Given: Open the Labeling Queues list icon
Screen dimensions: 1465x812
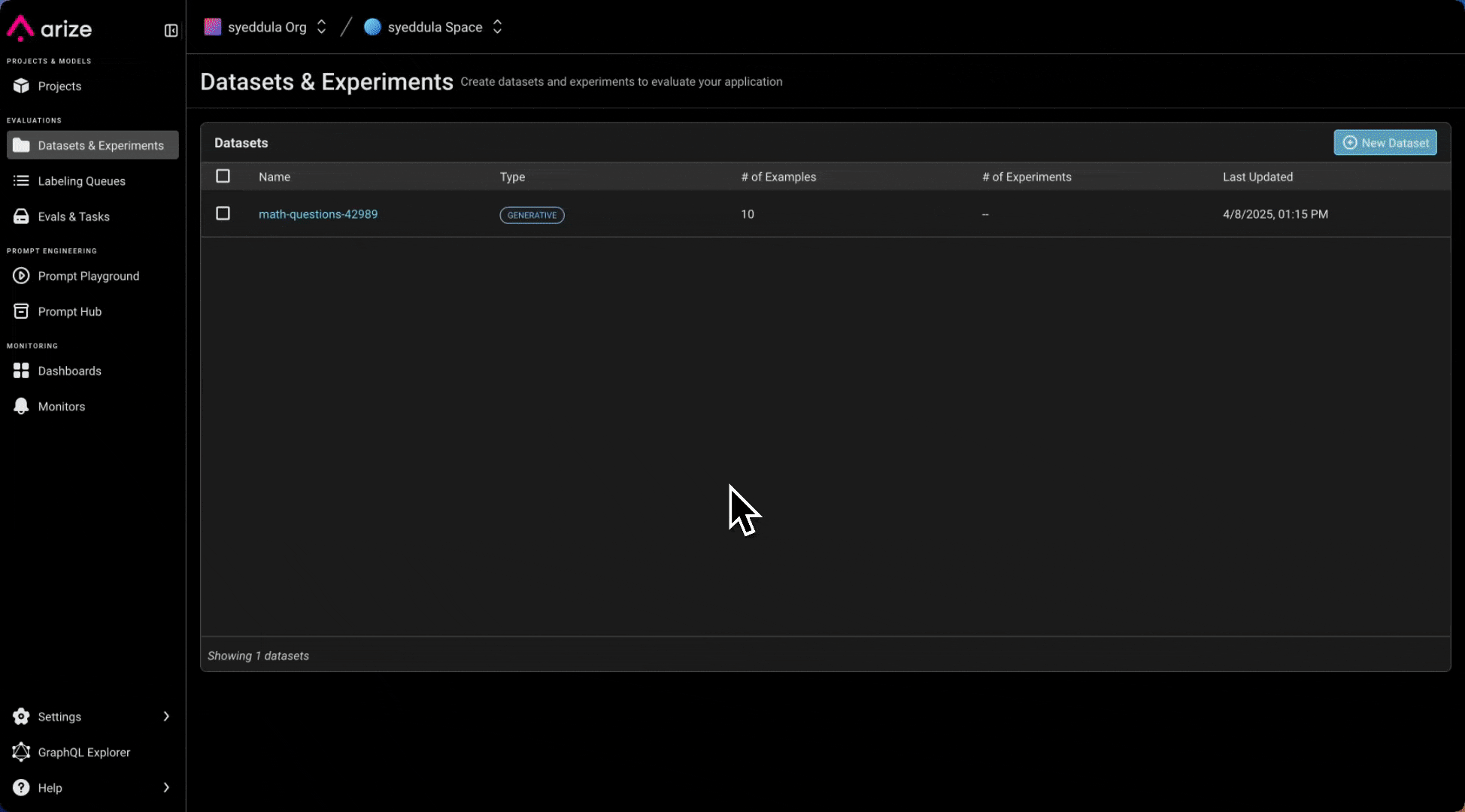Looking at the screenshot, I should [x=21, y=180].
